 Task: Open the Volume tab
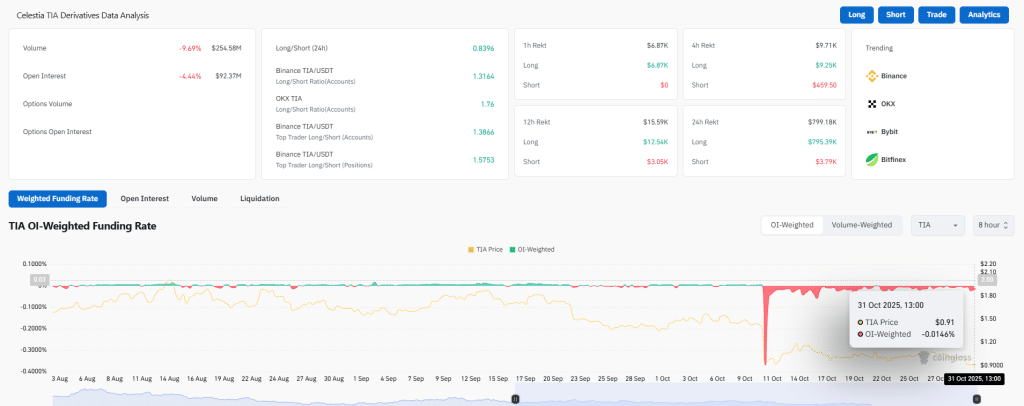tap(204, 199)
